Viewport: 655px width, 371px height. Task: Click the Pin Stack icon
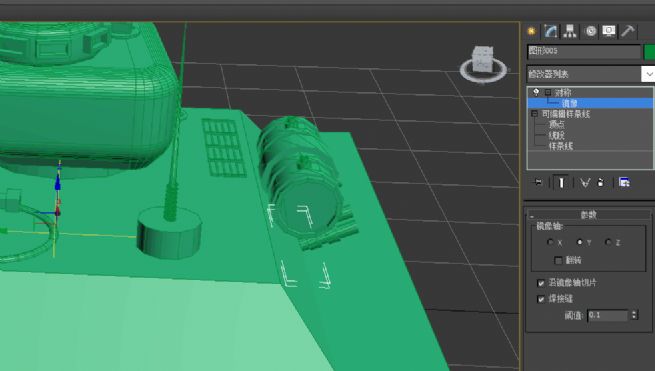coord(538,182)
